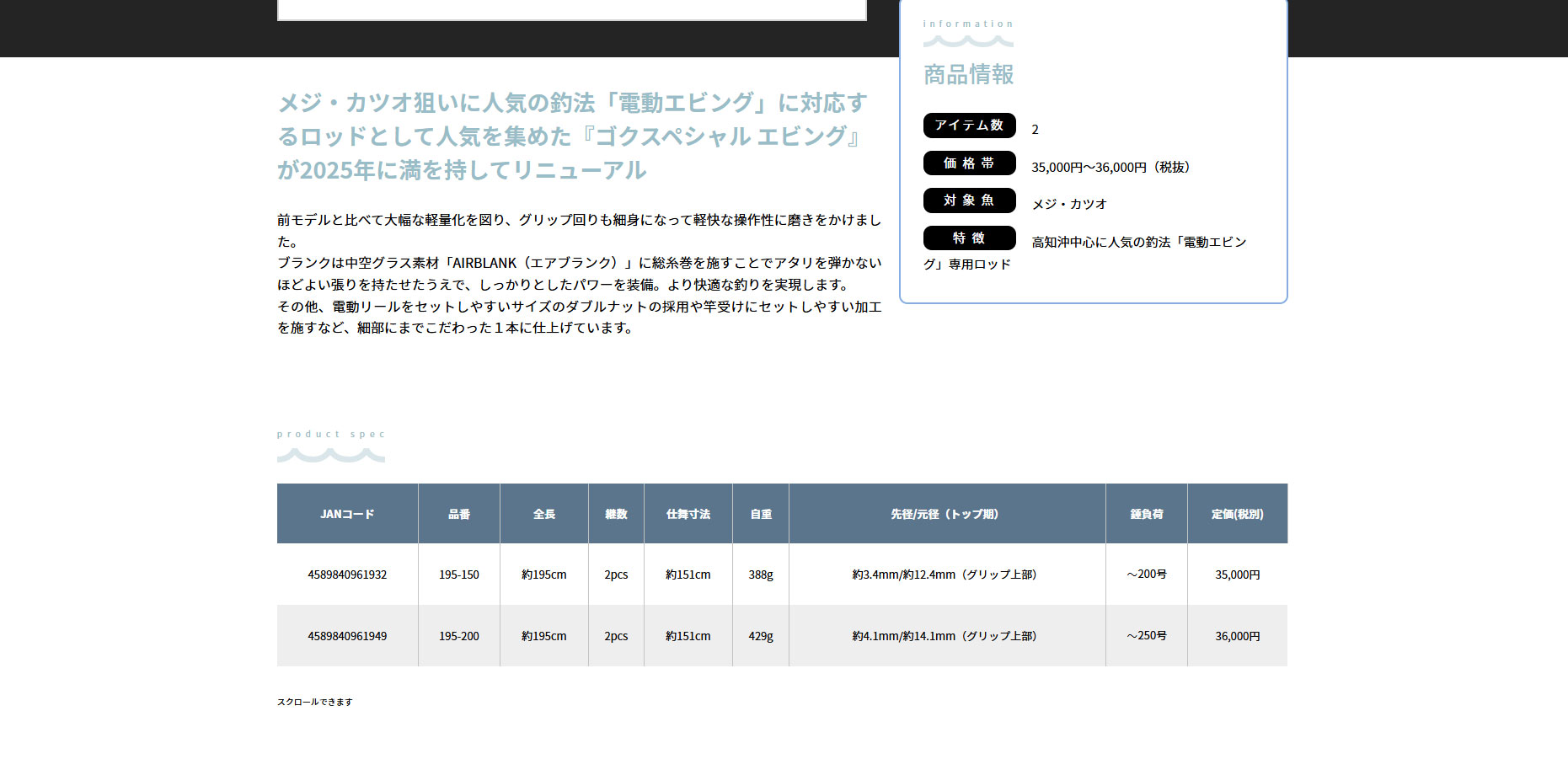Image resolution: width=1568 pixels, height=759 pixels.
Task: Select the 対象魚 label badge
Action: (969, 200)
